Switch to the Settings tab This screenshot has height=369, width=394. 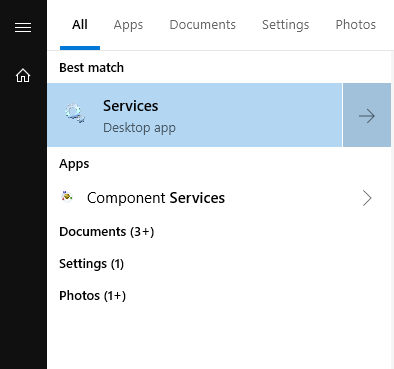tap(285, 25)
